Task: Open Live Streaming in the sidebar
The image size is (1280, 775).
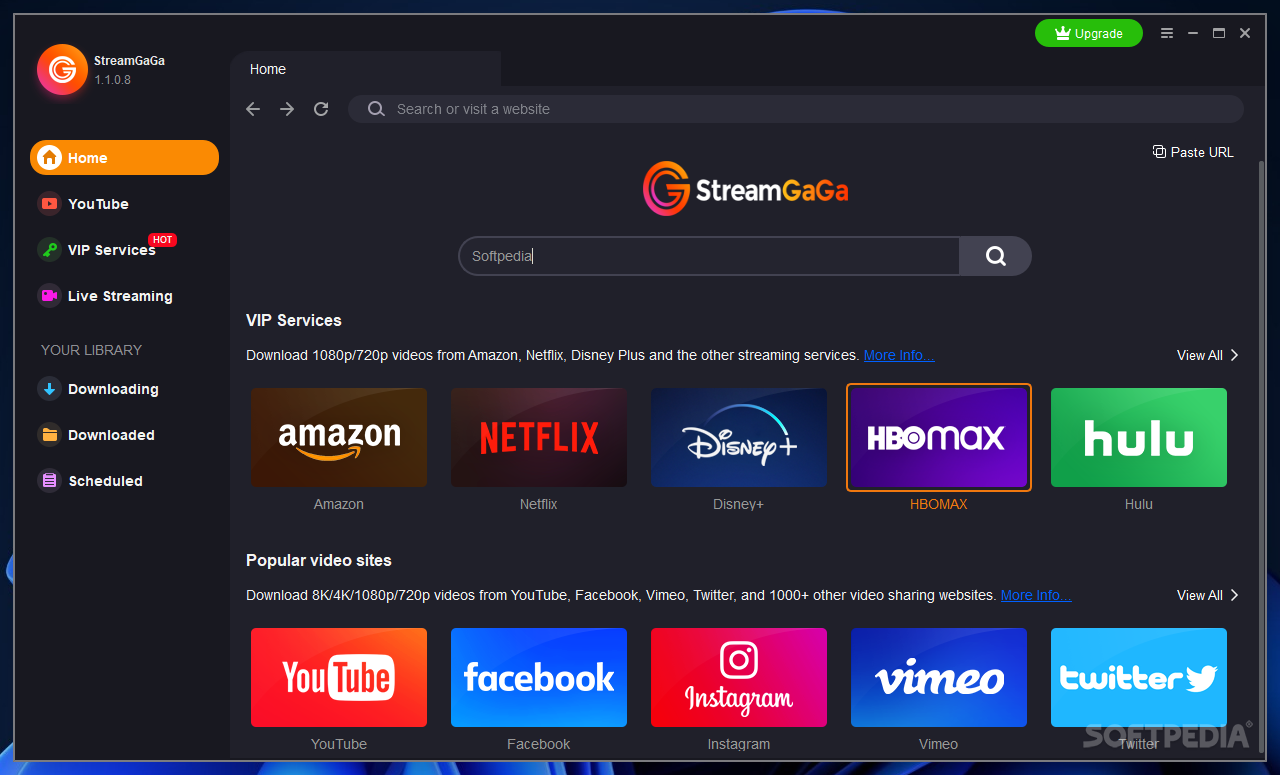Action: click(x=106, y=296)
